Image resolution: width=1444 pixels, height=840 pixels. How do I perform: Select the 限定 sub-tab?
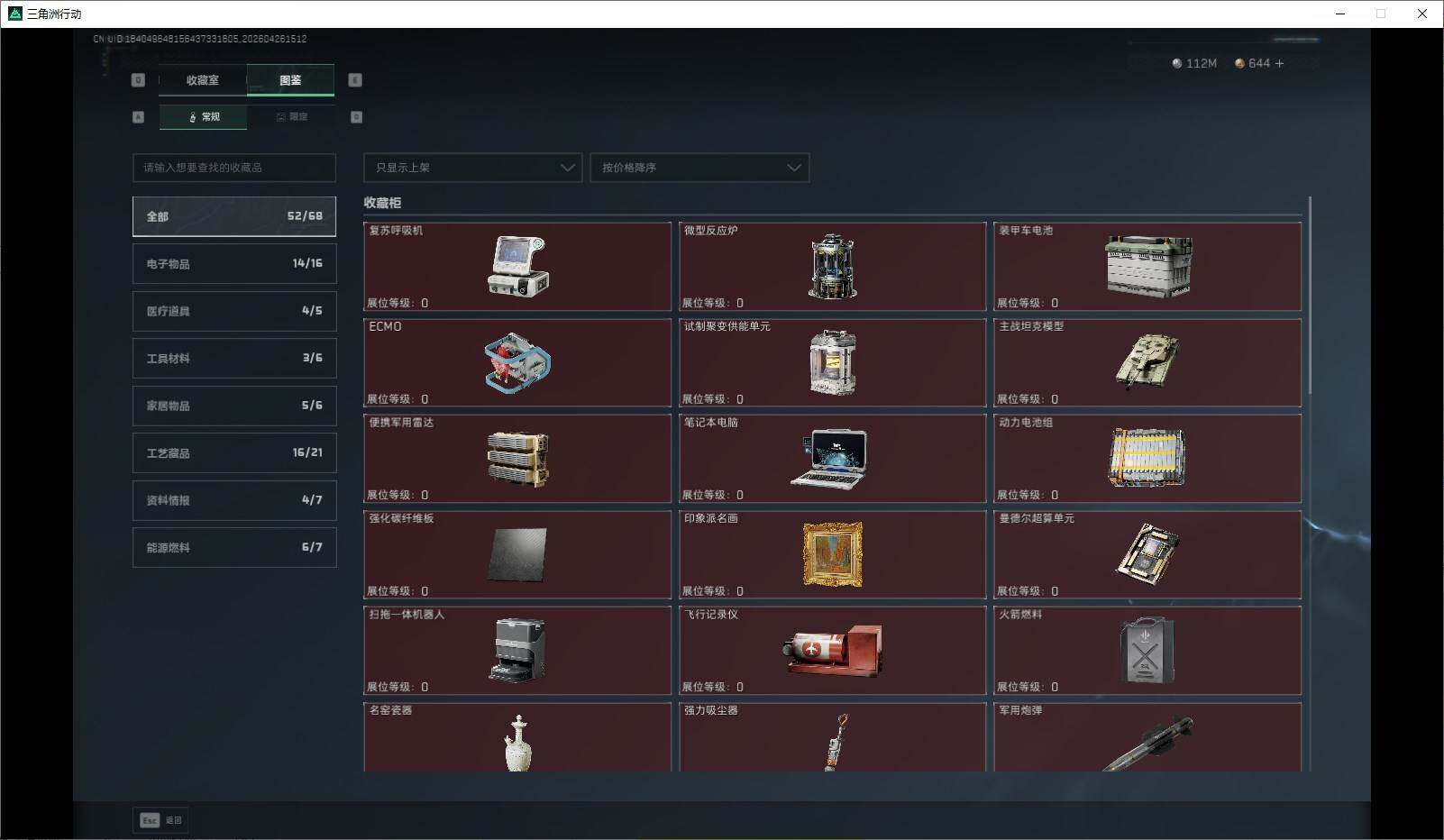(291, 117)
